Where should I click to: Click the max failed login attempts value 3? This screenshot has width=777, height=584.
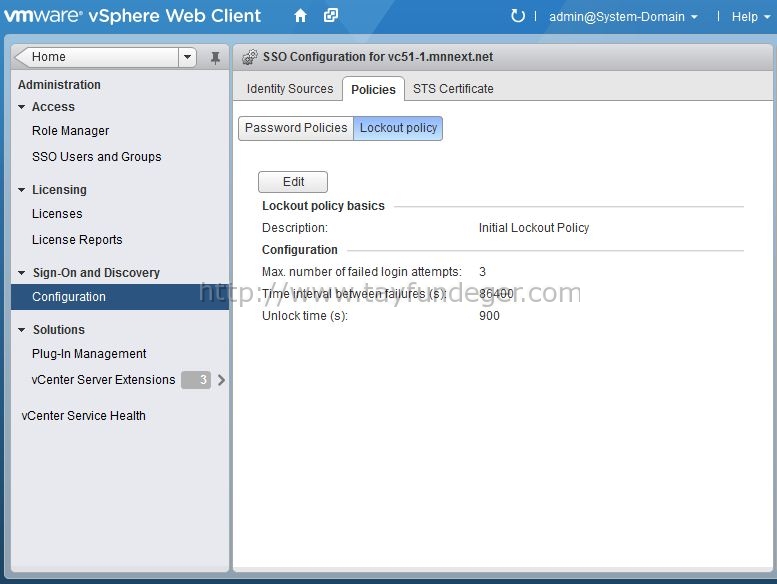pos(482,272)
